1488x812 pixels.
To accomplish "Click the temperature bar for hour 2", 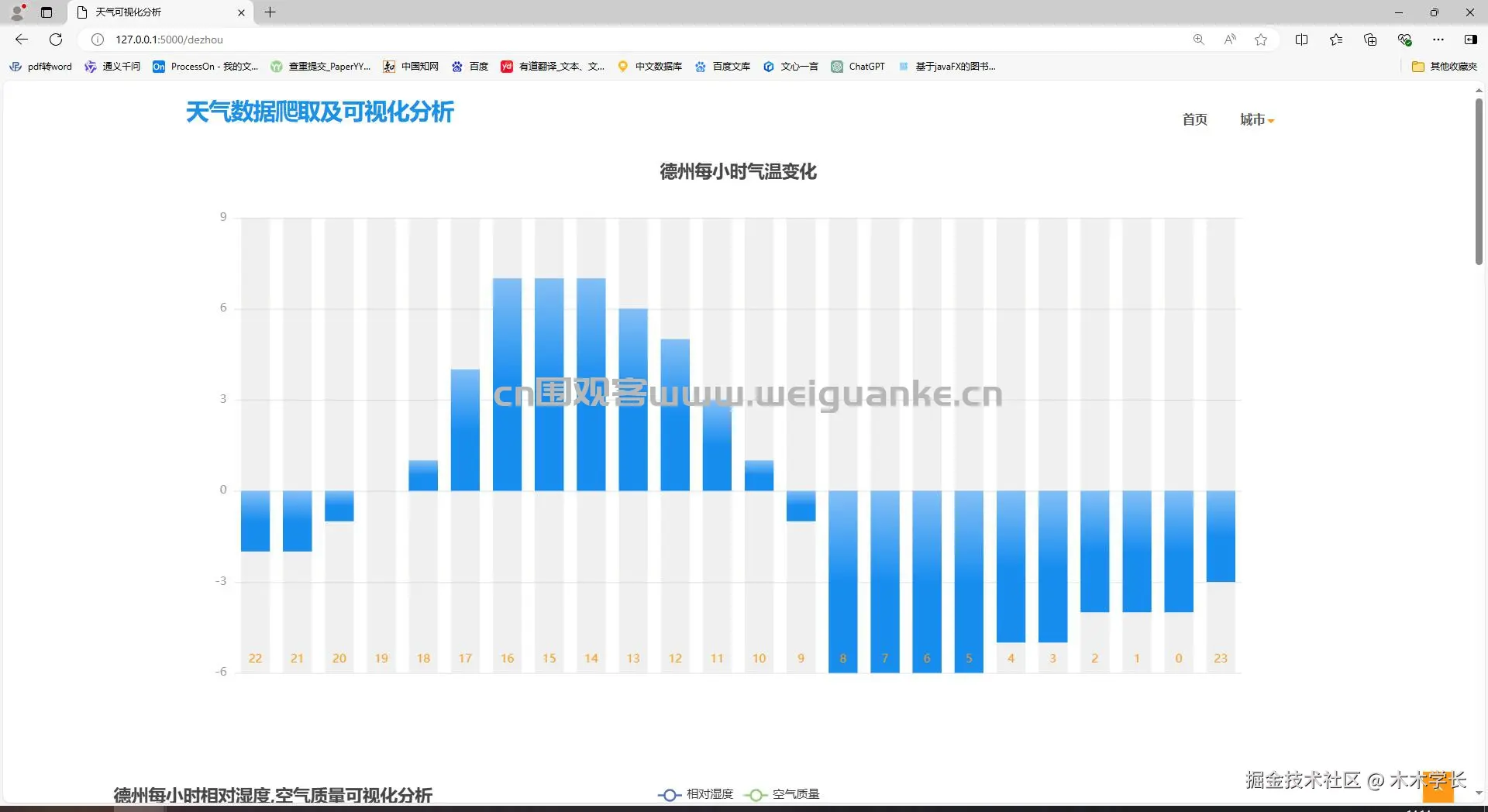I will [x=1094, y=551].
